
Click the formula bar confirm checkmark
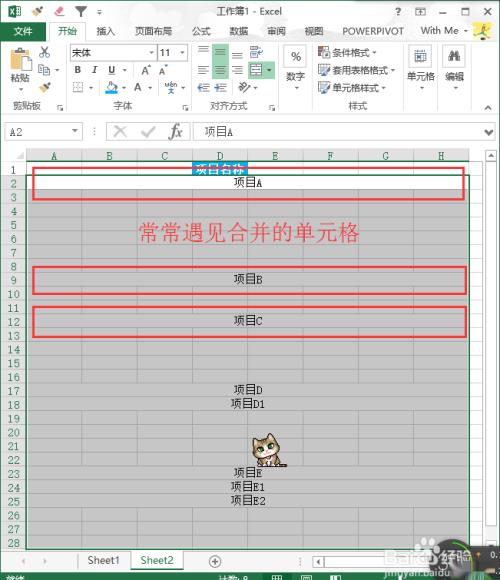click(148, 131)
